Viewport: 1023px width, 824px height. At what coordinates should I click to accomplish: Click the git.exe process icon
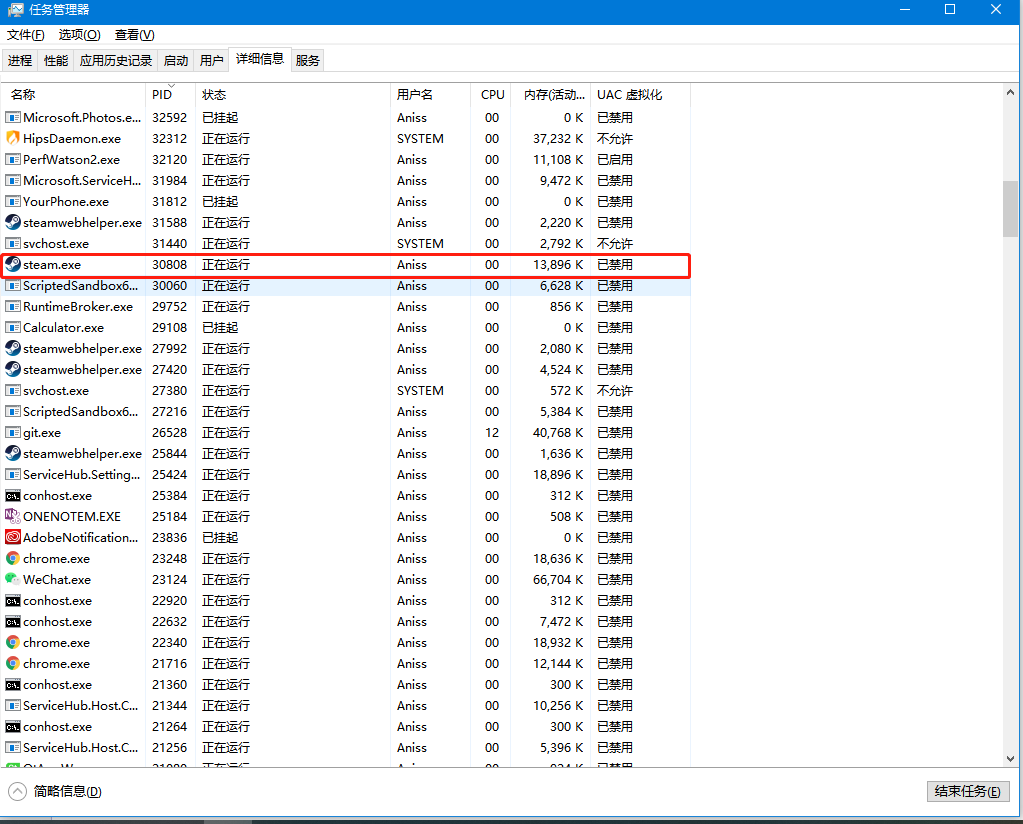click(12, 432)
